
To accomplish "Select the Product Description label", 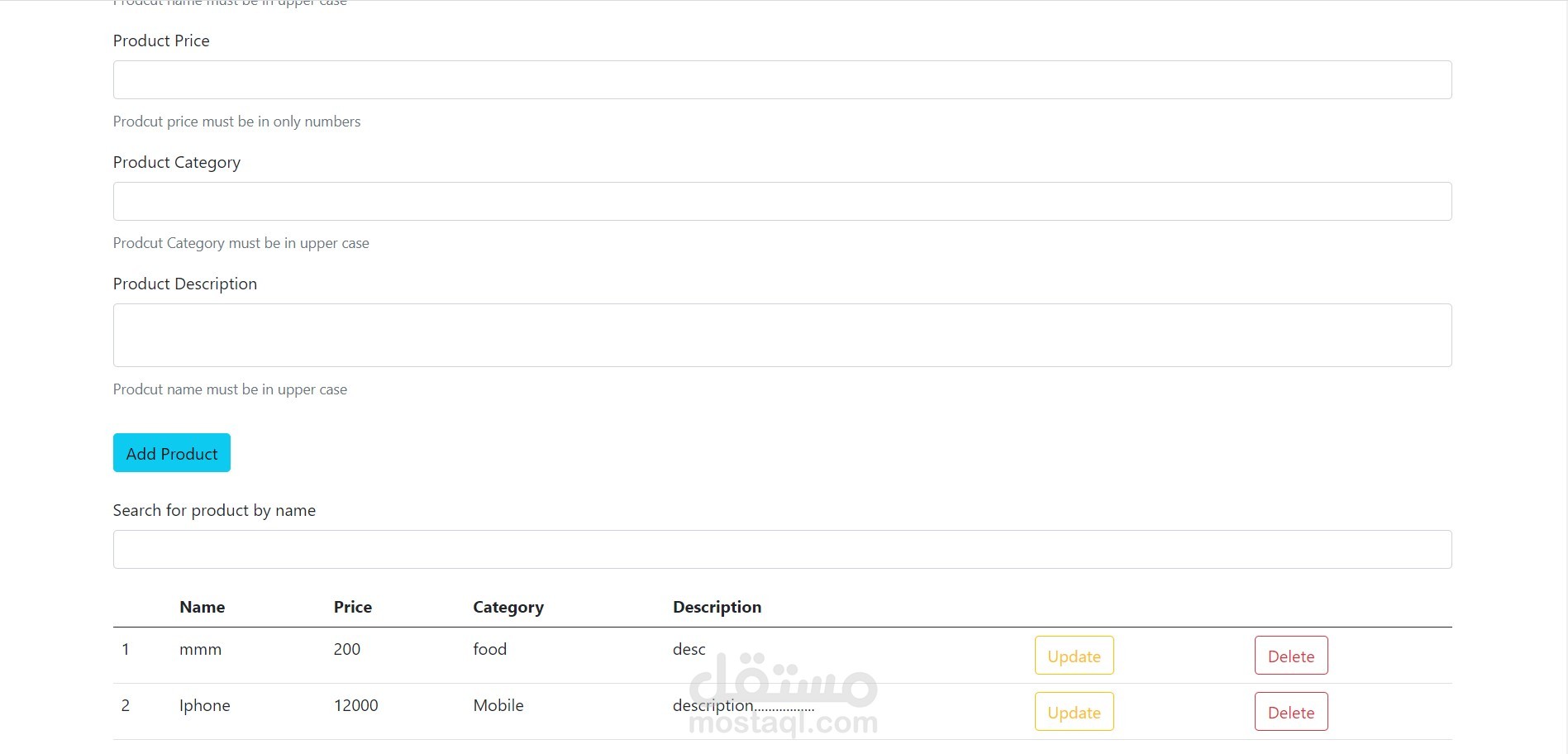I will (x=184, y=284).
